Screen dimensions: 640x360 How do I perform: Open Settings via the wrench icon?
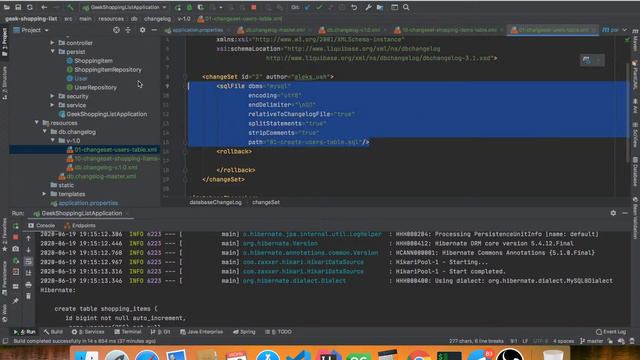pyautogui.click(x=368, y=7)
